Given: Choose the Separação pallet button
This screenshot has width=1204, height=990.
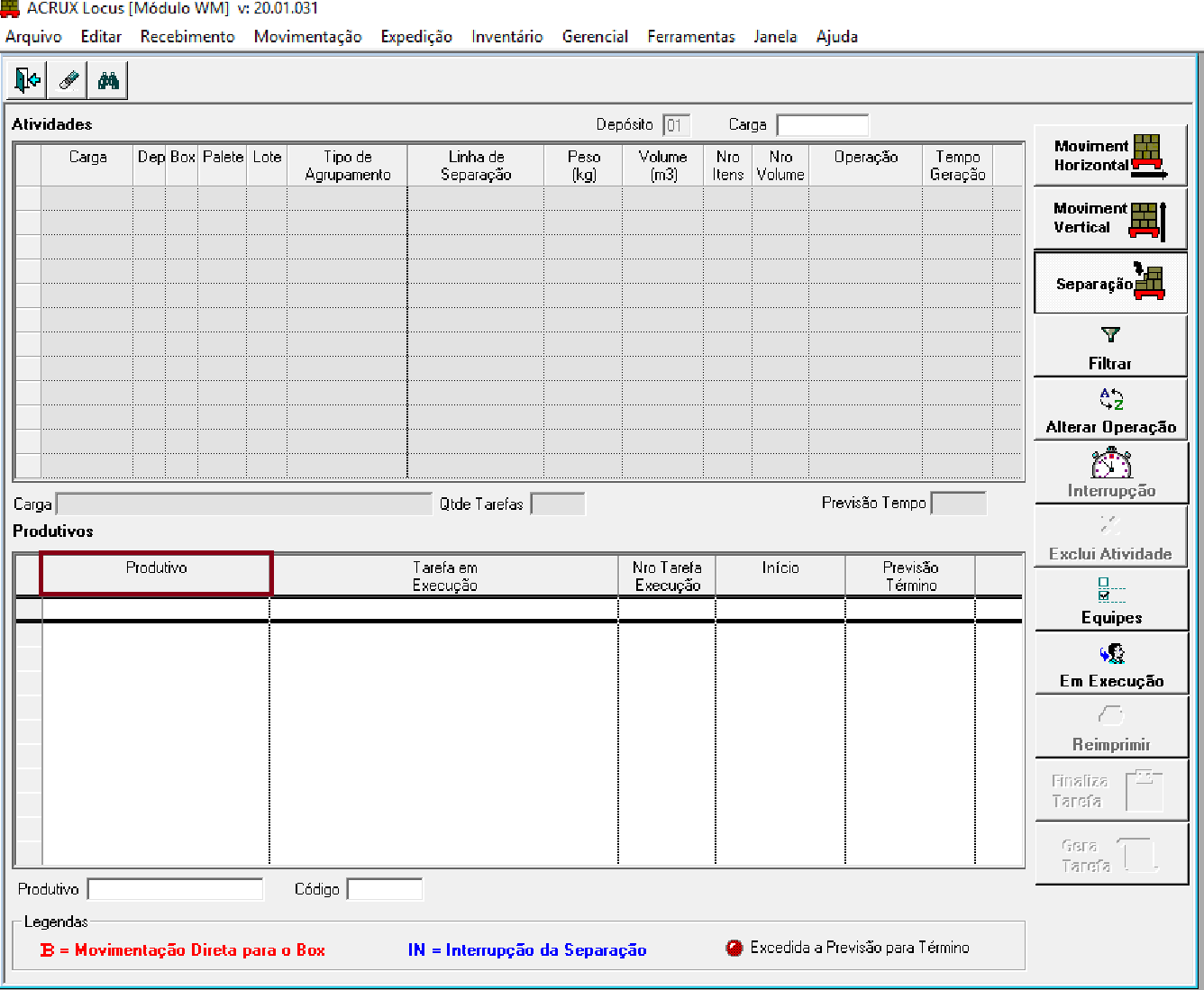Looking at the screenshot, I should 1110,283.
